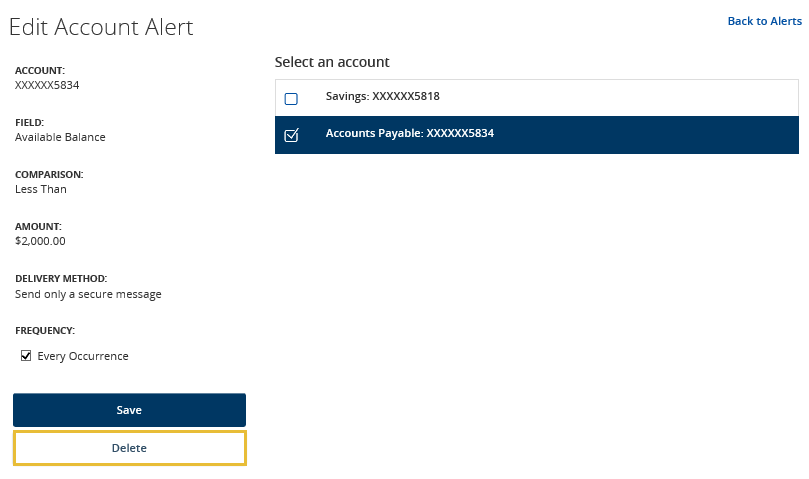Click Send only a secure message value
Viewport: 809px width, 479px height.
[88, 294]
